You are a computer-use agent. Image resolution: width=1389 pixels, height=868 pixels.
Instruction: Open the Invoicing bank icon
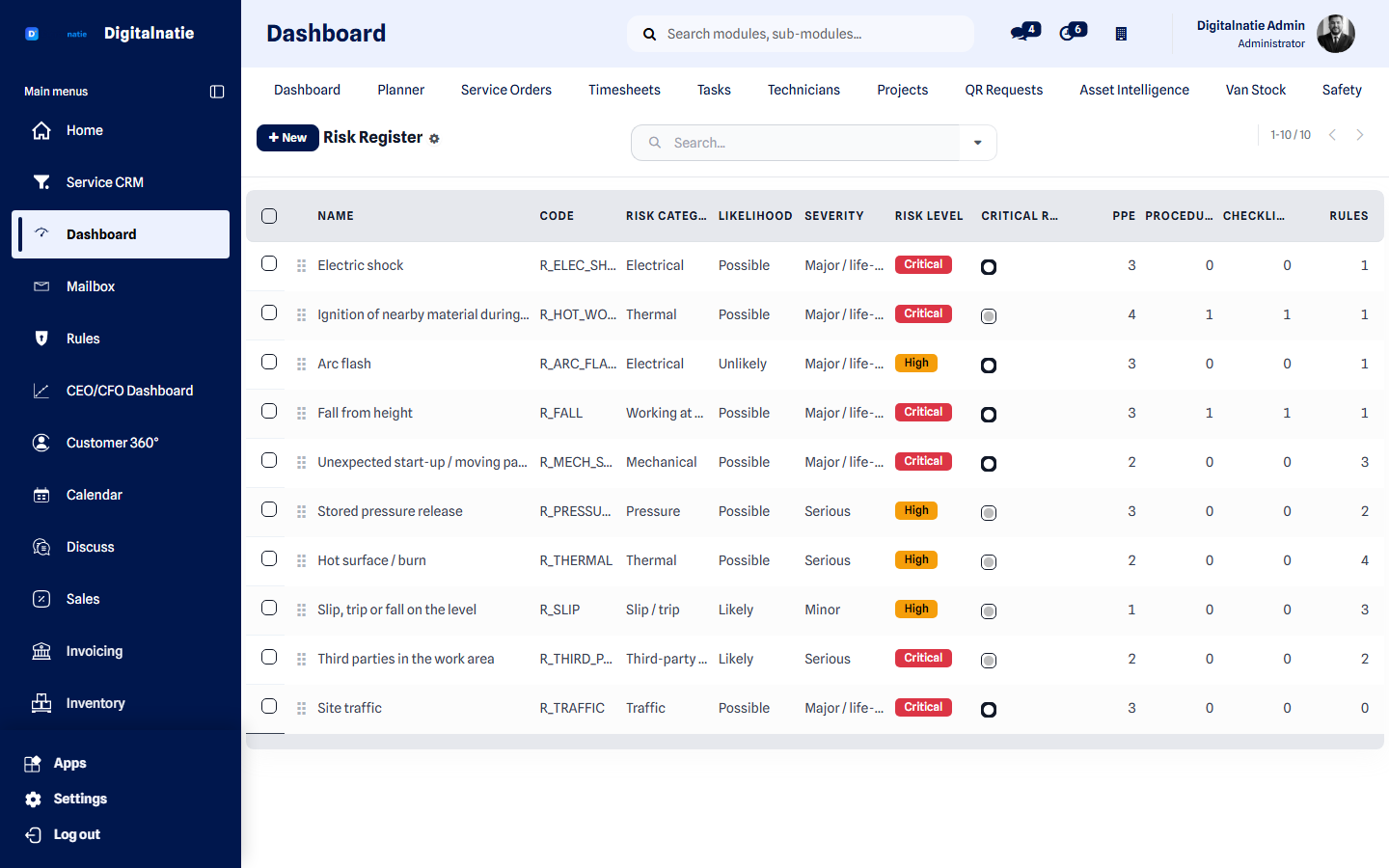[41, 651]
